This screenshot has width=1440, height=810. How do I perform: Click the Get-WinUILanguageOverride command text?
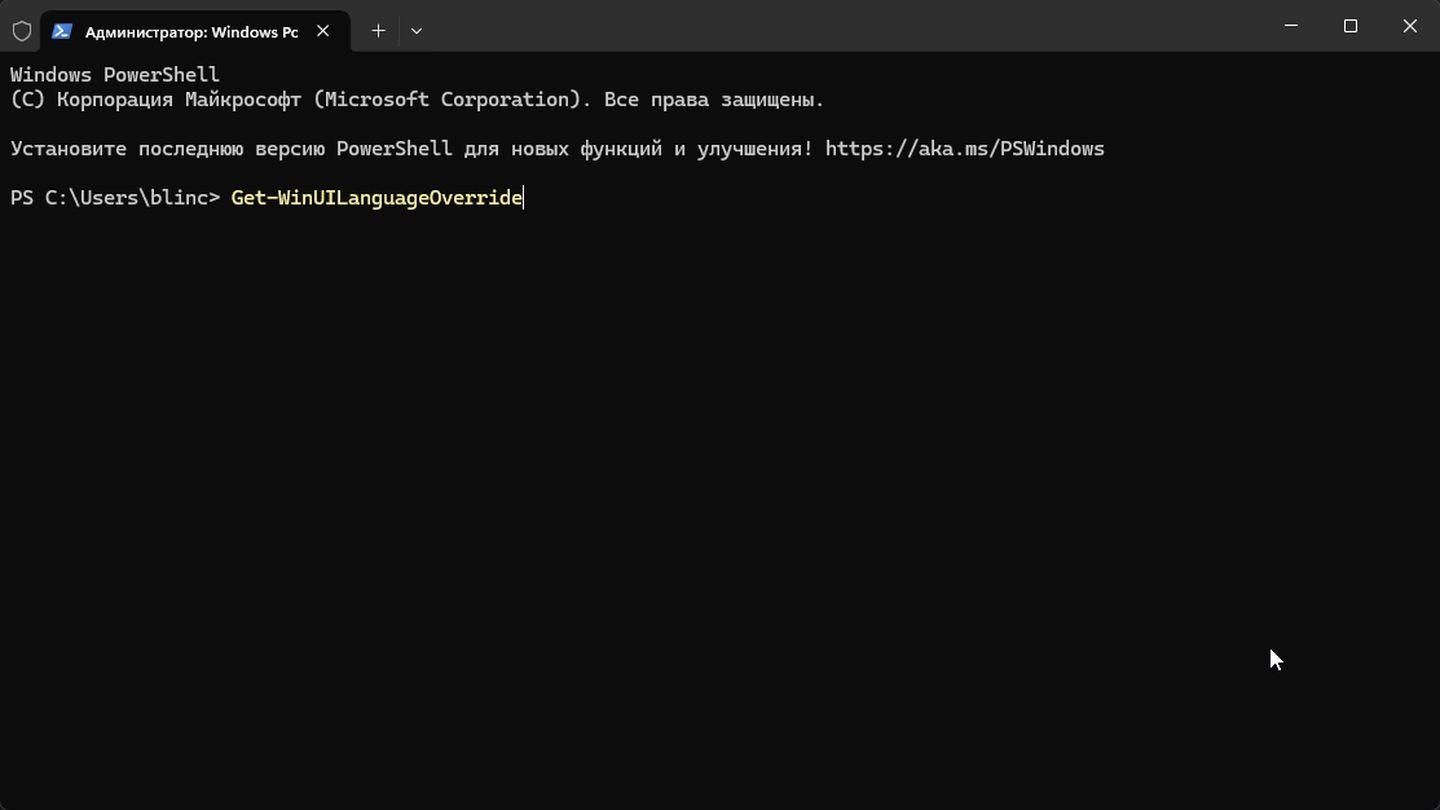pyautogui.click(x=377, y=198)
